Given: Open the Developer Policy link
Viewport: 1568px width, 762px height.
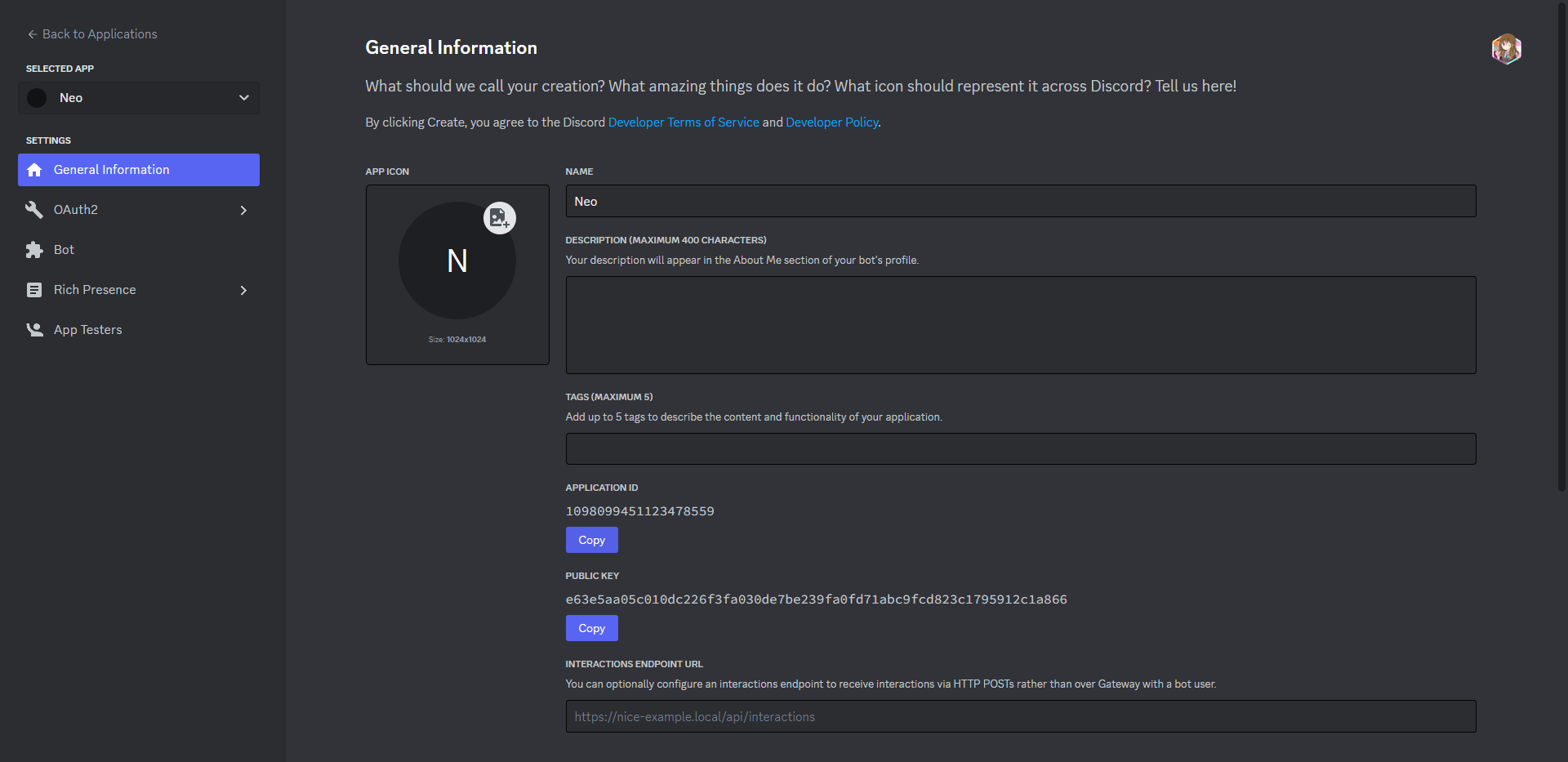Looking at the screenshot, I should click(x=832, y=123).
